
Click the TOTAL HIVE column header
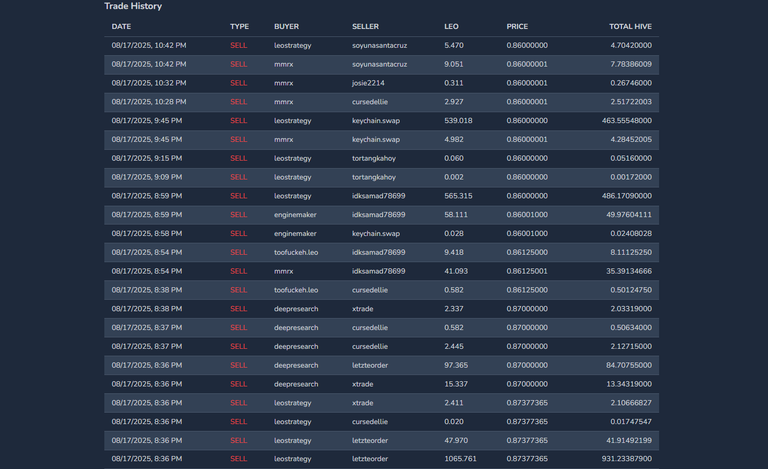click(x=630, y=26)
